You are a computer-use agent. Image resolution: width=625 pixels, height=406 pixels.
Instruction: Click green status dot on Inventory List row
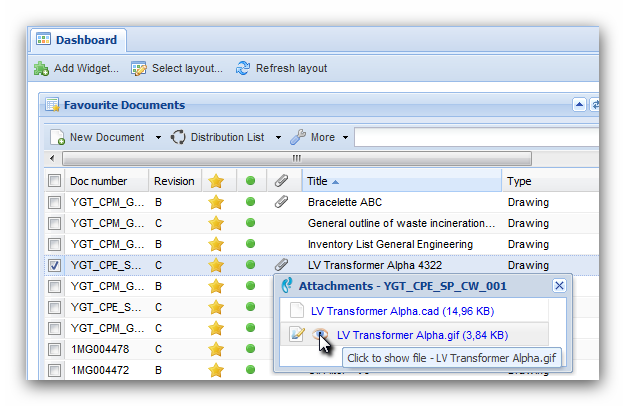(x=250, y=243)
